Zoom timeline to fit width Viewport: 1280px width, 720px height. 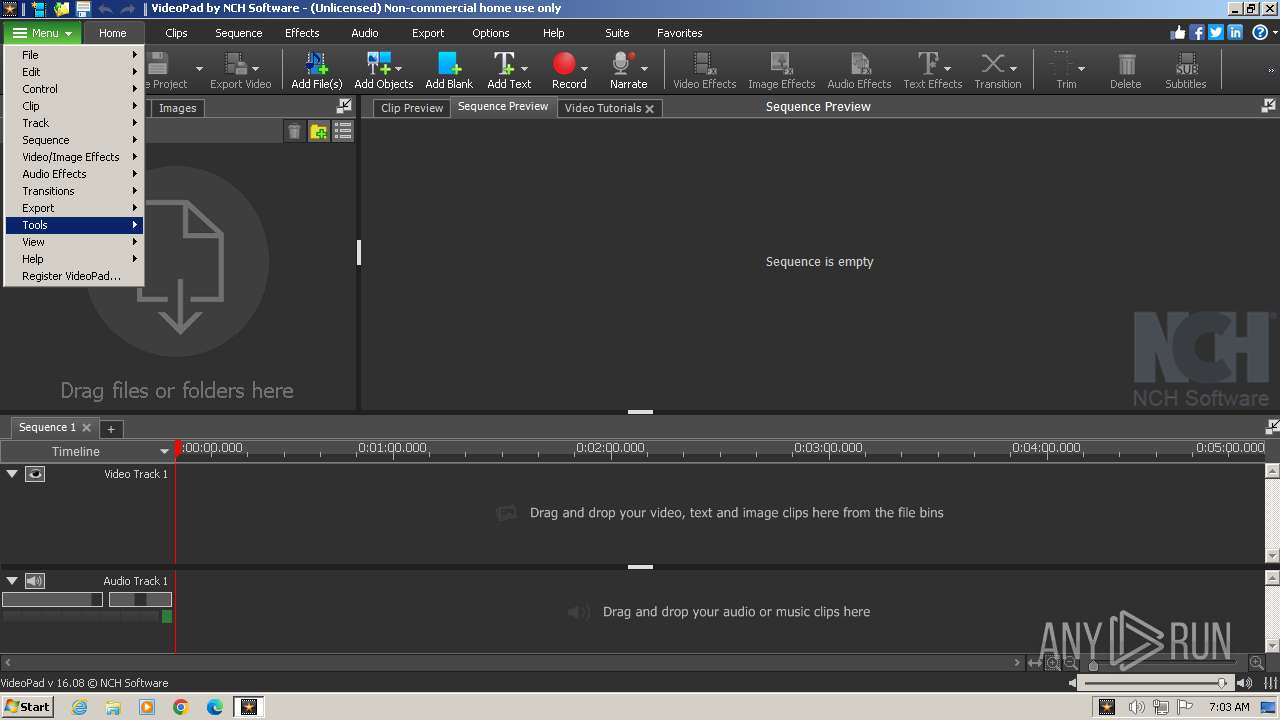[1035, 663]
